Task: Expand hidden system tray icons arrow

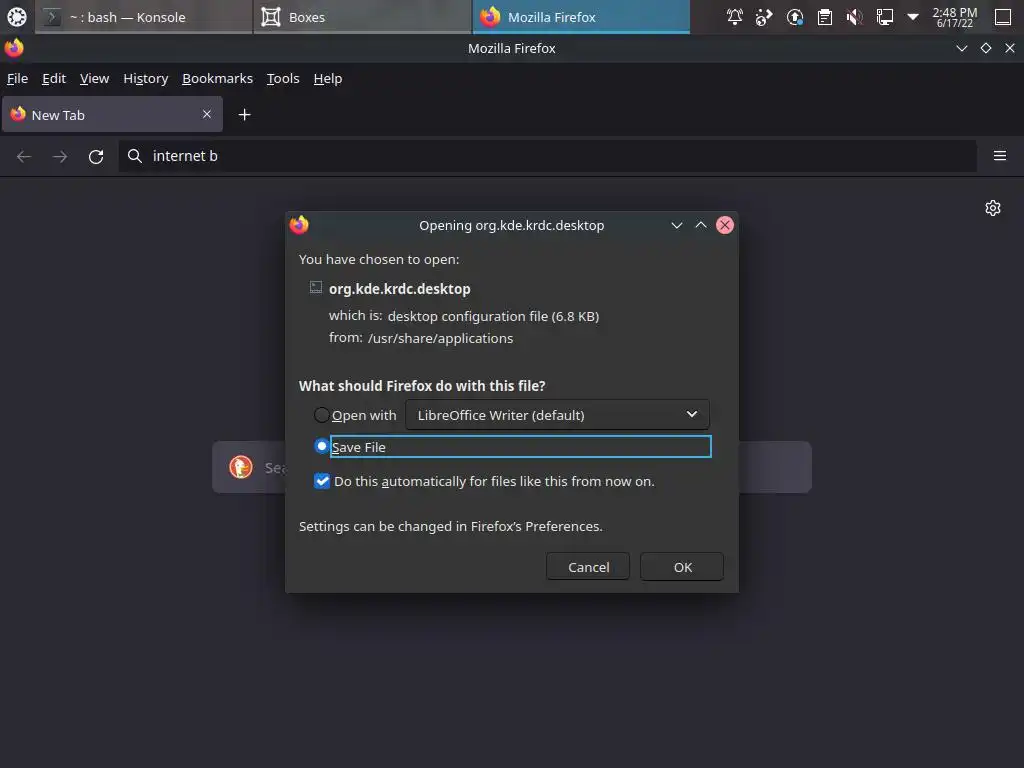Action: [x=913, y=17]
